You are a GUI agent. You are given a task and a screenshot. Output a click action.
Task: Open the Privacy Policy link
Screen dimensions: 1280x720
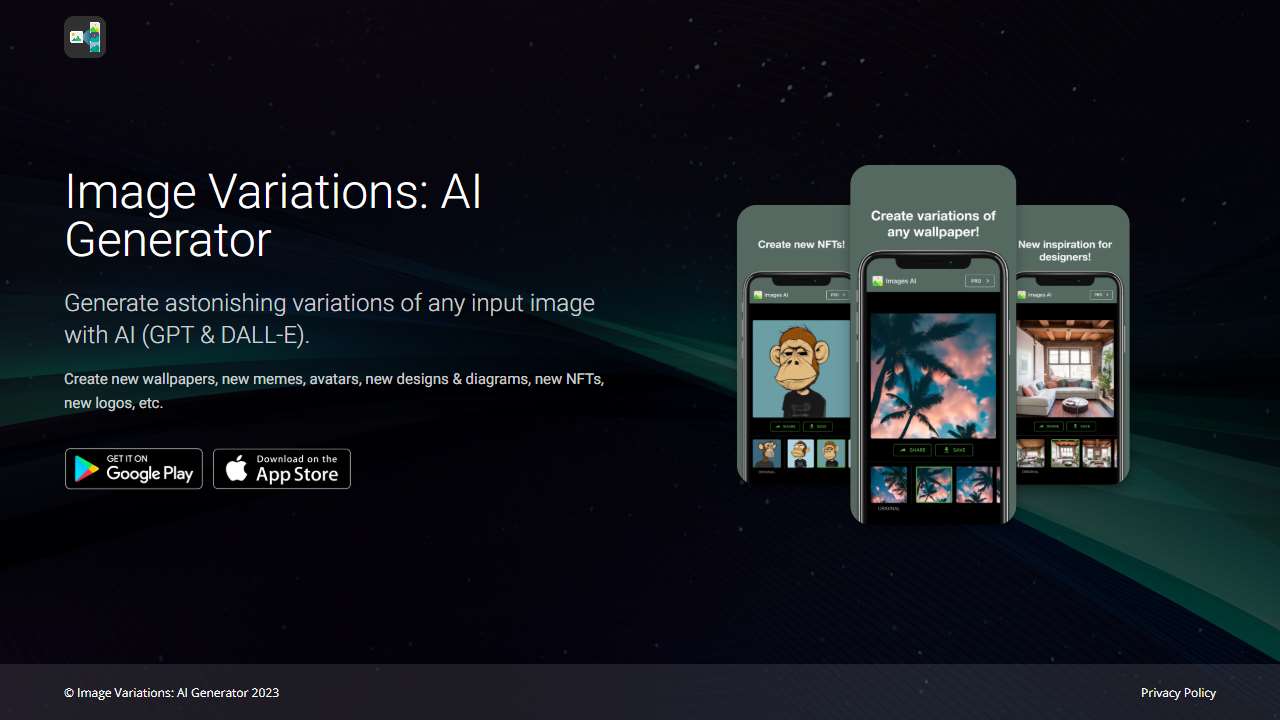(x=1178, y=692)
